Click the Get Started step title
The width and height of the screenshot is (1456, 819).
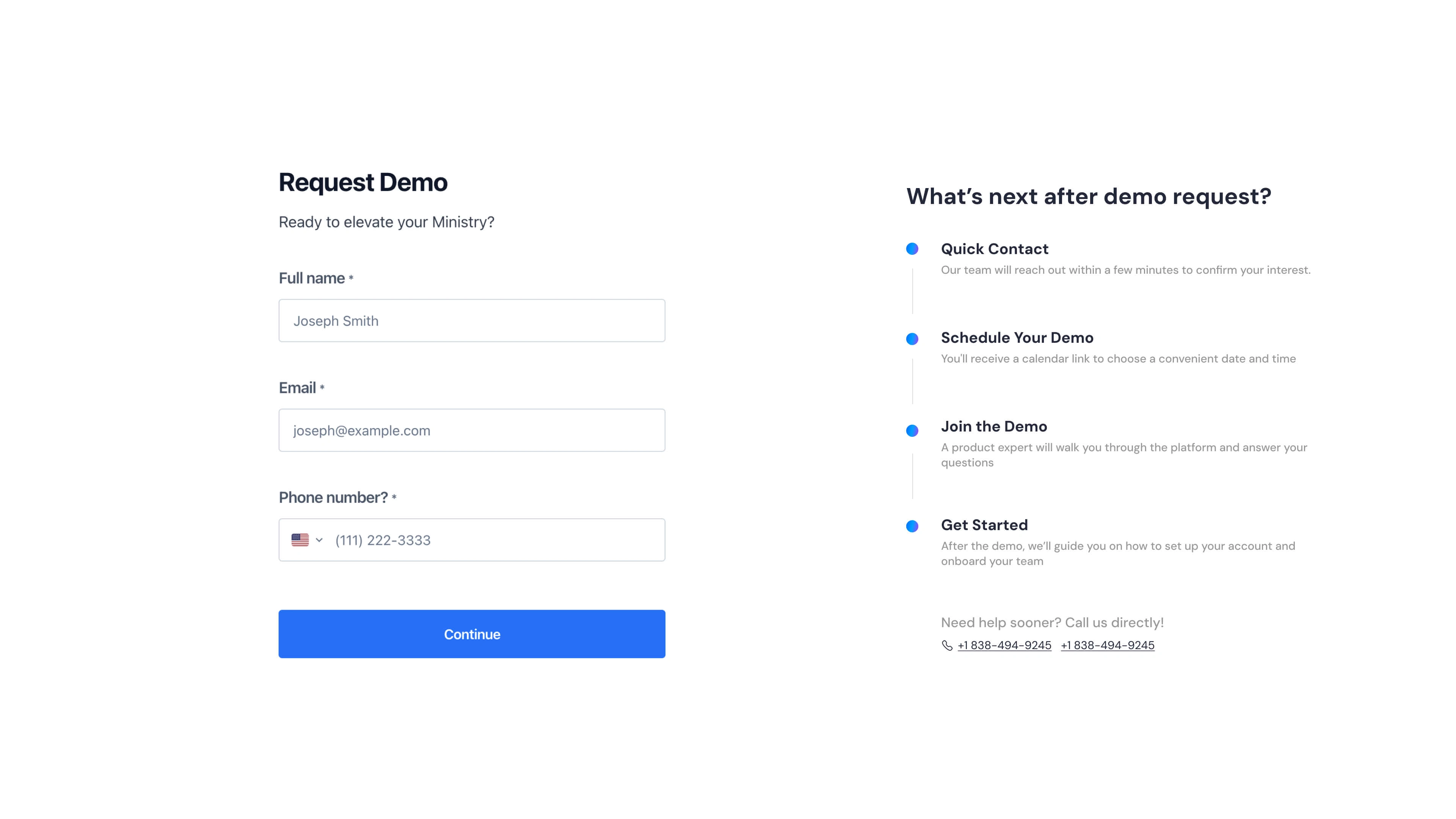click(984, 524)
